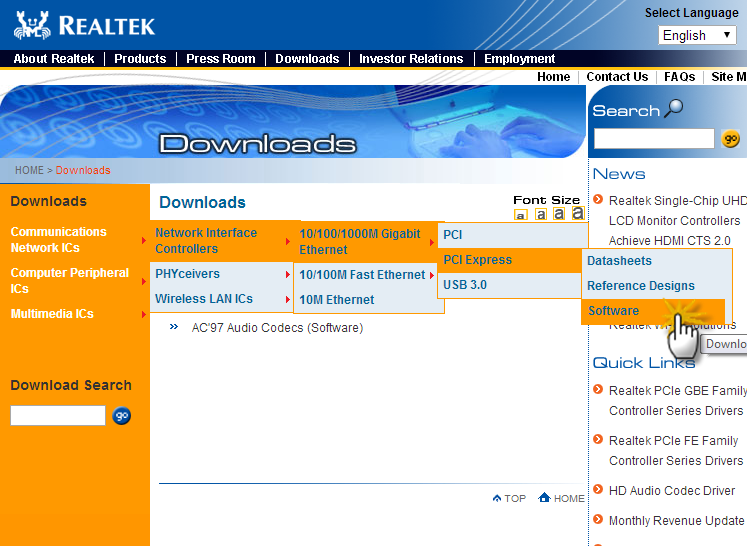This screenshot has width=747, height=546.
Task: Open Investor Relations in top navigation
Action: [x=411, y=59]
